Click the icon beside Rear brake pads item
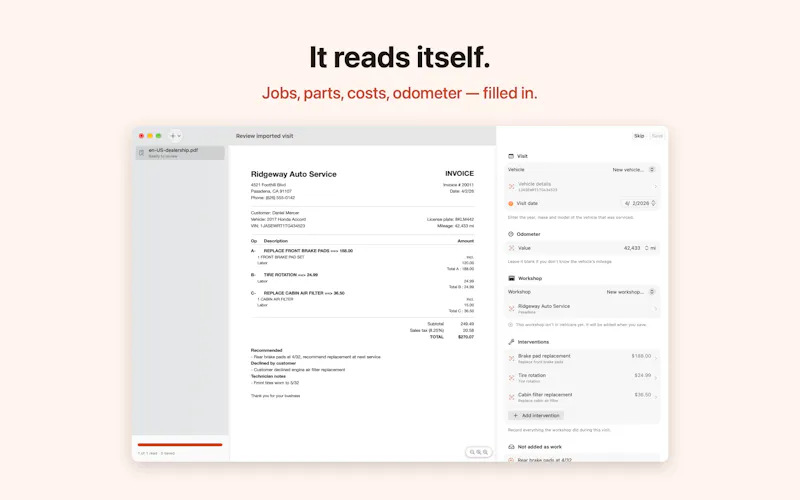Viewport: 800px width, 500px height. [511, 460]
